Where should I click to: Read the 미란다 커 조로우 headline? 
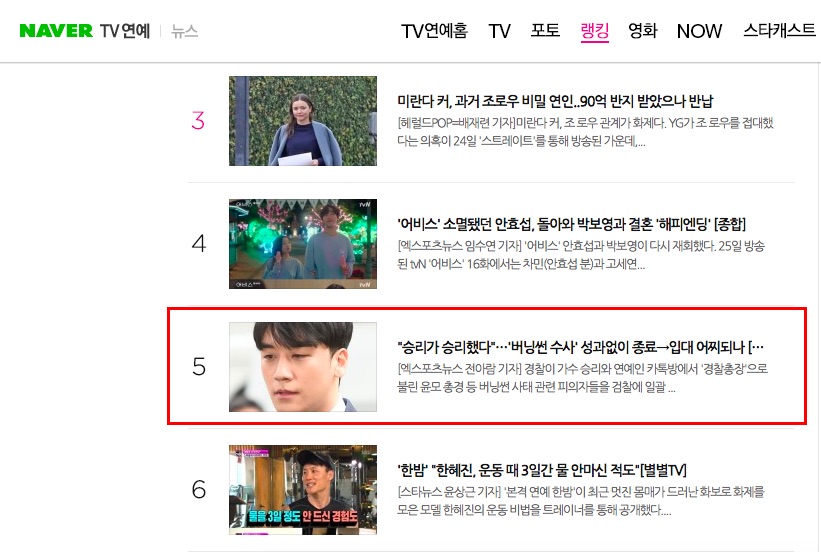[x=555, y=101]
